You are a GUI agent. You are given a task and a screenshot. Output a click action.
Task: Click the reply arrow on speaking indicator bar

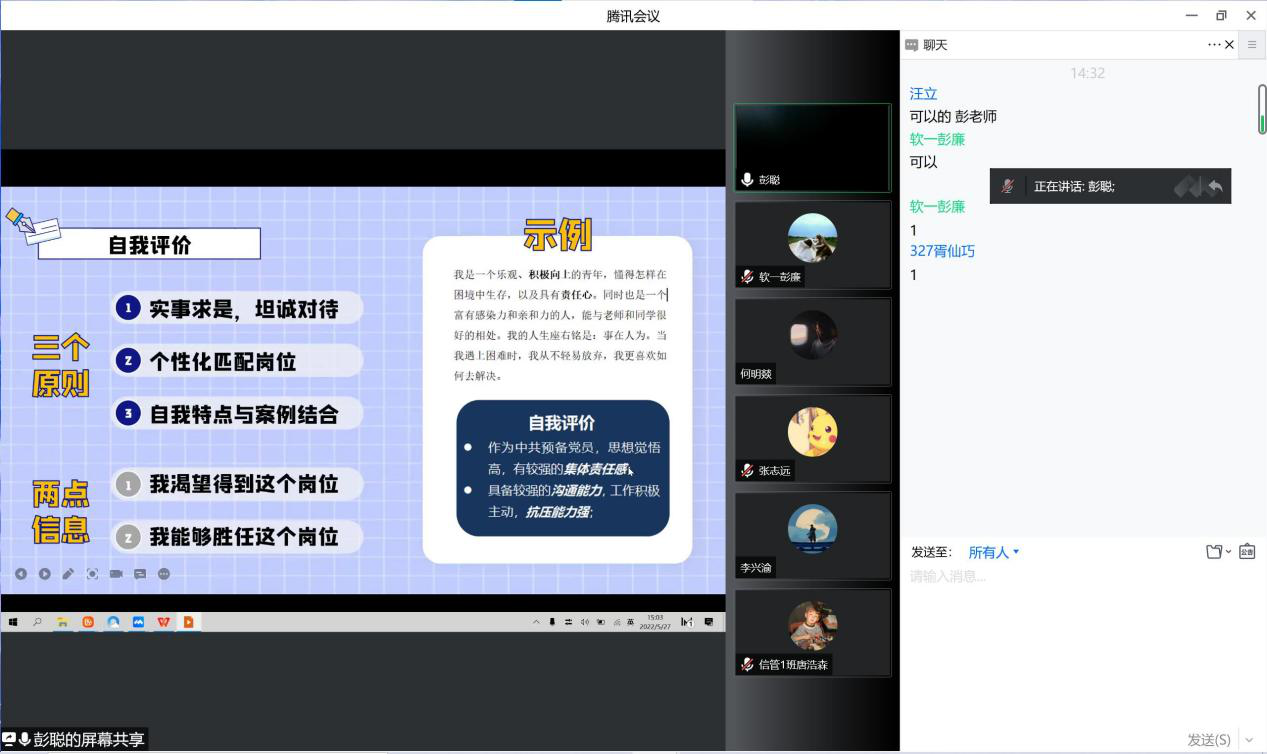coord(1215,186)
